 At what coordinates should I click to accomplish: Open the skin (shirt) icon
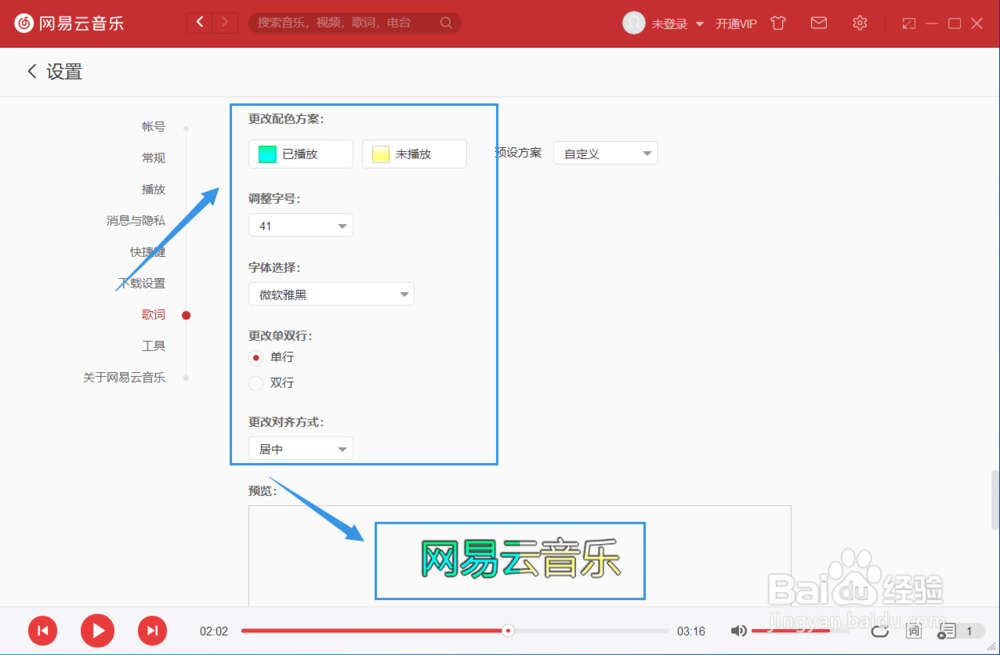point(778,24)
